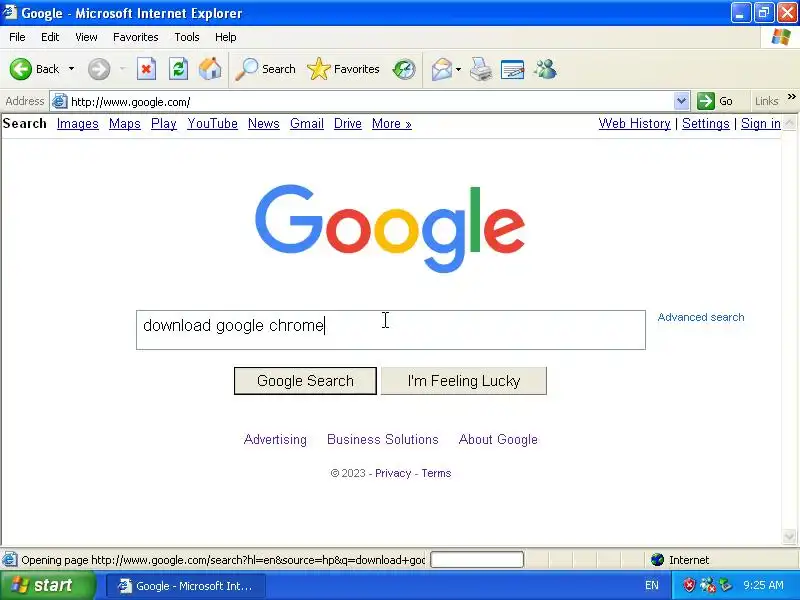This screenshot has height=600, width=800.
Task: Click the Edit page notepad icon
Action: [x=512, y=69]
